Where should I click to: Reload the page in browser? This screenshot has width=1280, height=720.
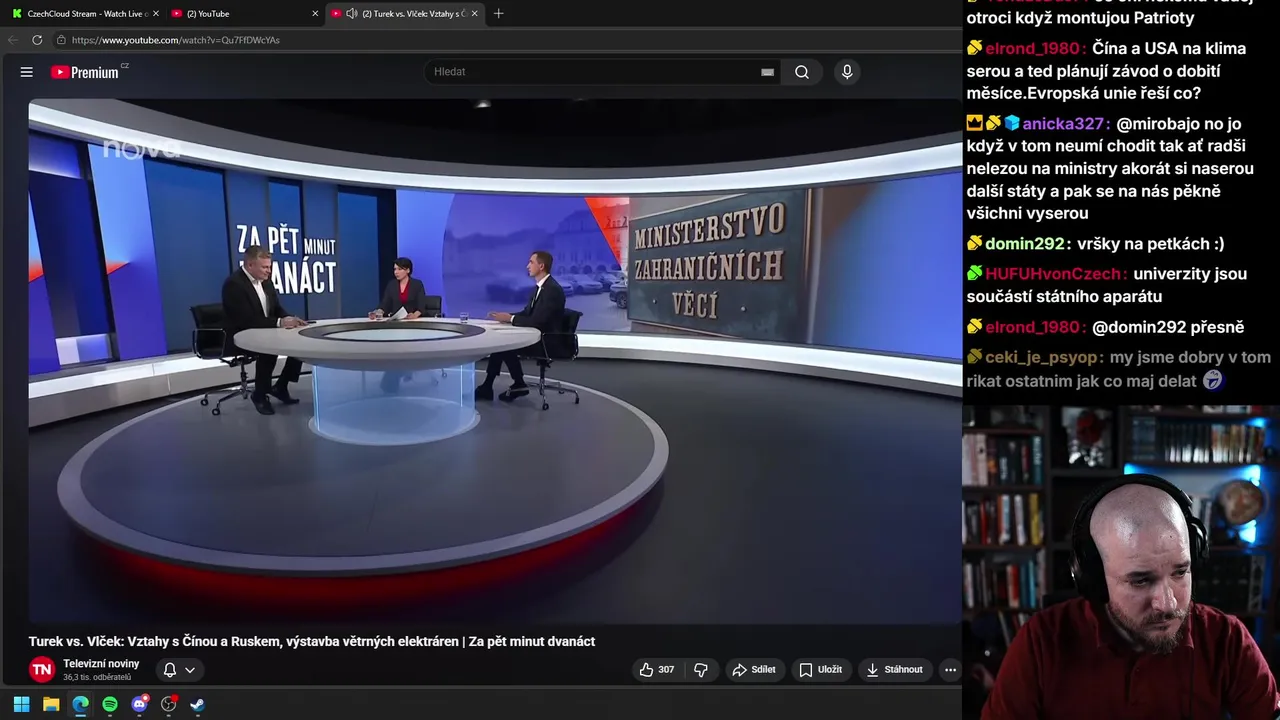click(x=37, y=40)
